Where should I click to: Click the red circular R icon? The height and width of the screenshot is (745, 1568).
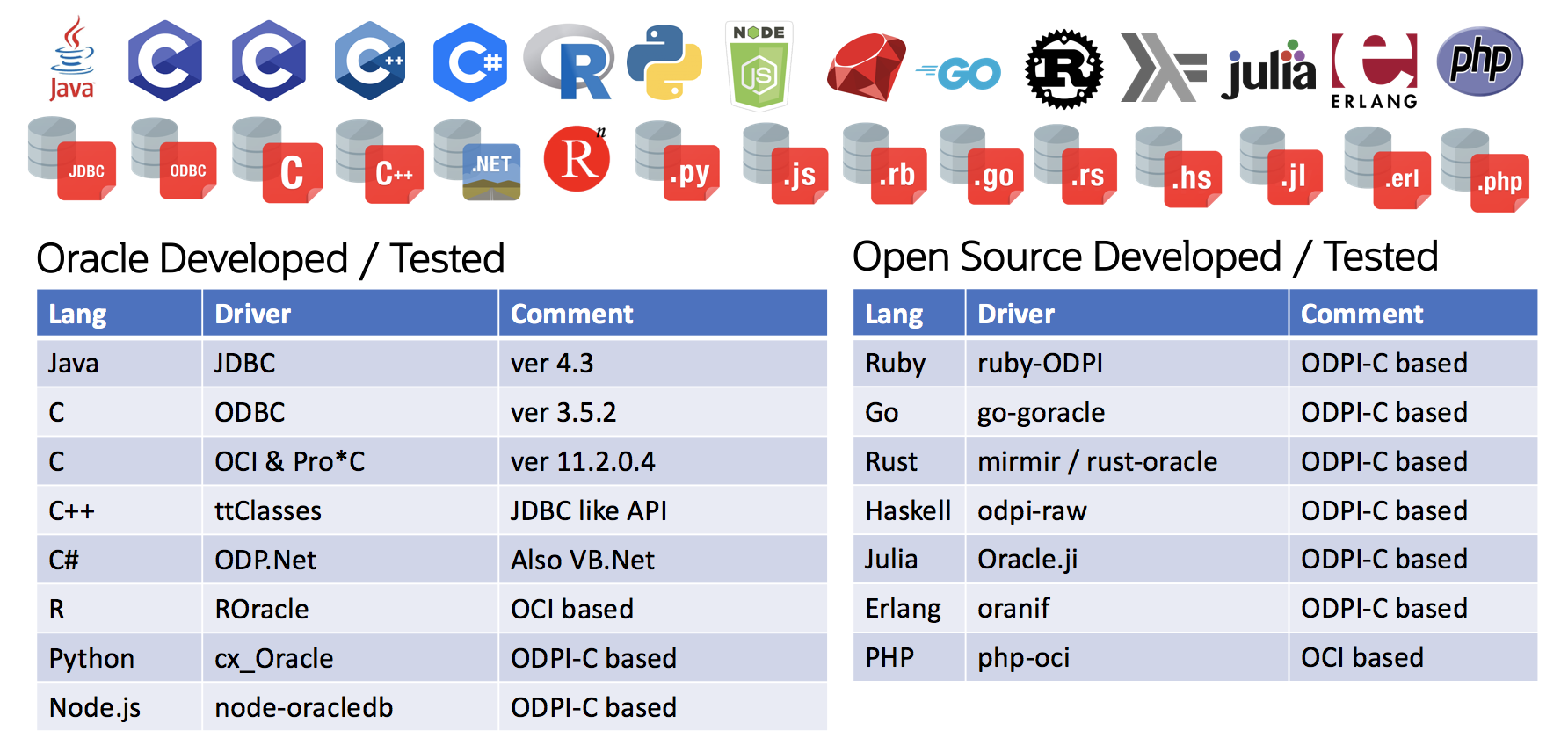(577, 158)
